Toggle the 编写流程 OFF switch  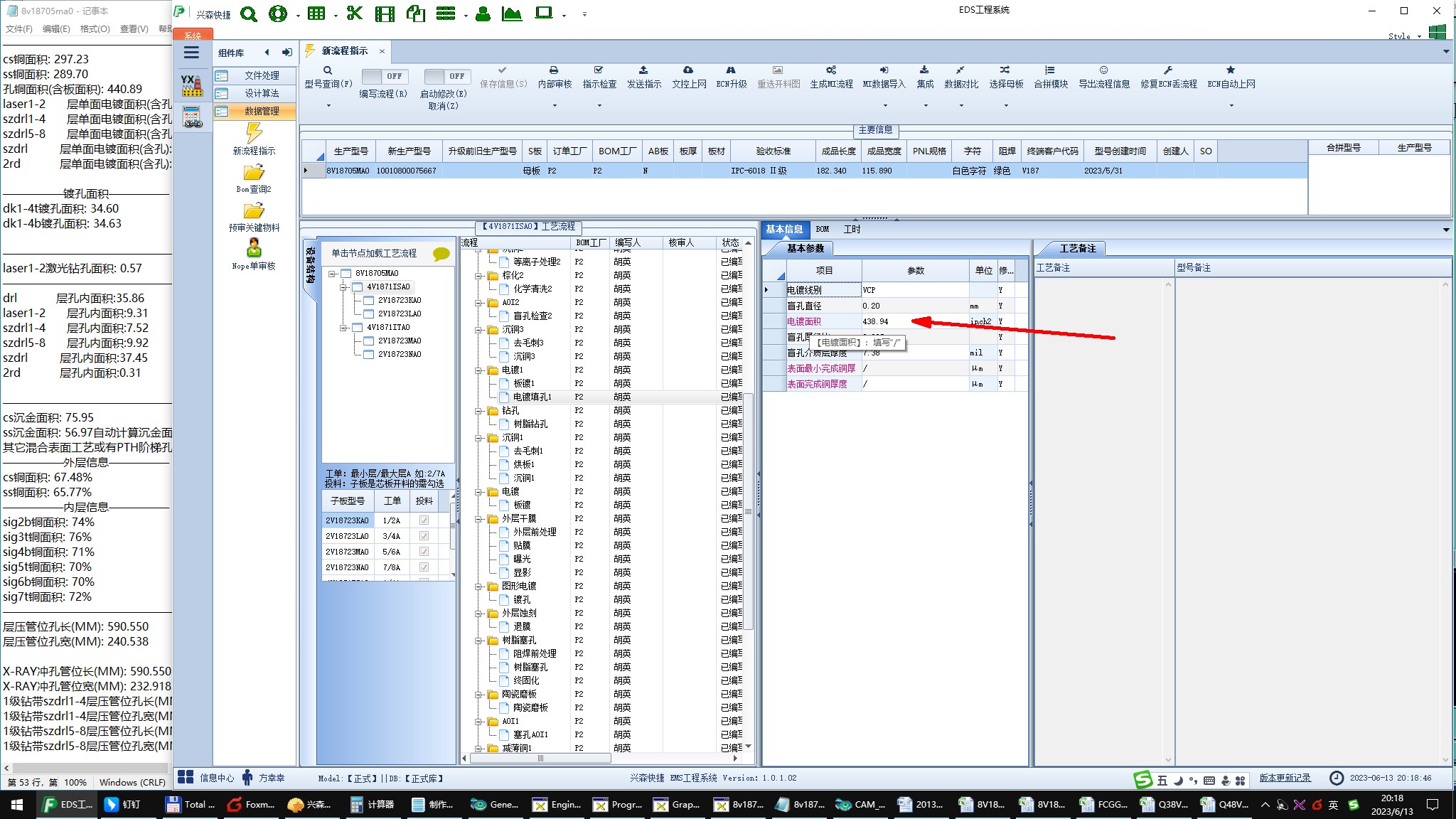pos(383,76)
